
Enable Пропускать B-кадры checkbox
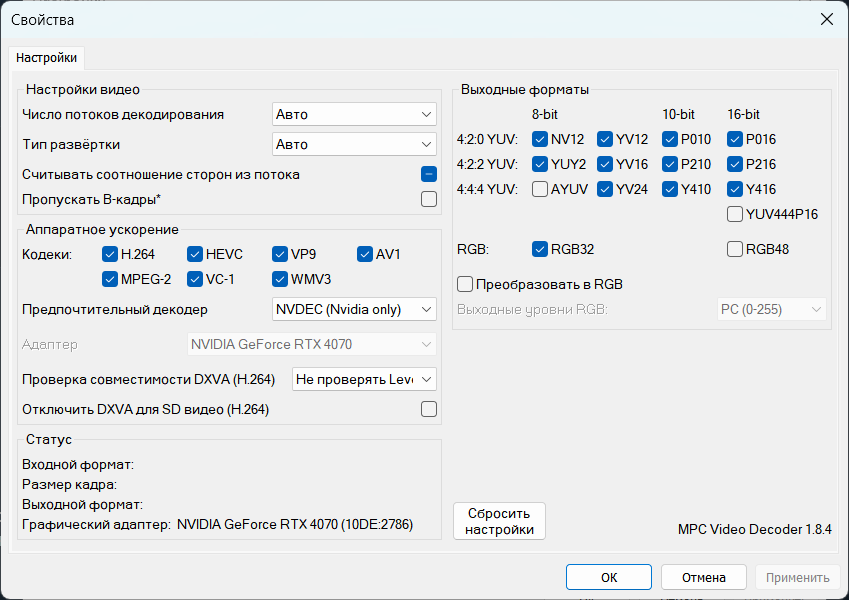[429, 199]
